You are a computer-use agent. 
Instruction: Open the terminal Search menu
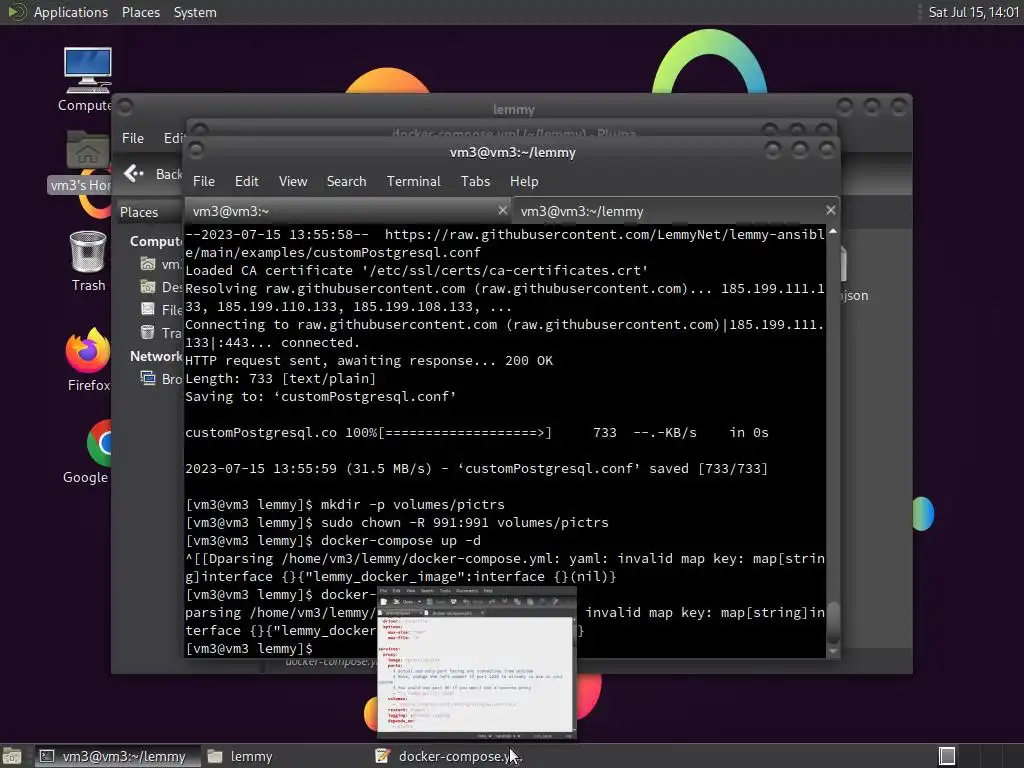click(346, 182)
